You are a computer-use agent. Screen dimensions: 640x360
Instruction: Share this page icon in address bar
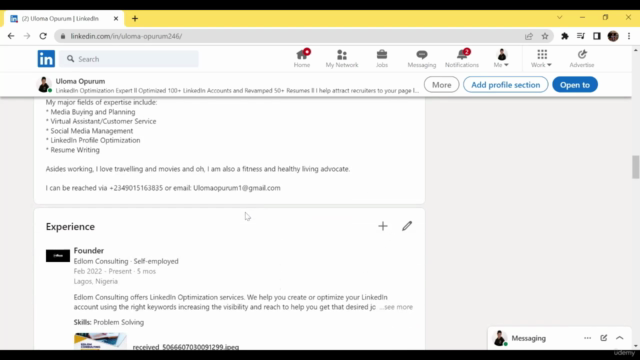coord(529,36)
